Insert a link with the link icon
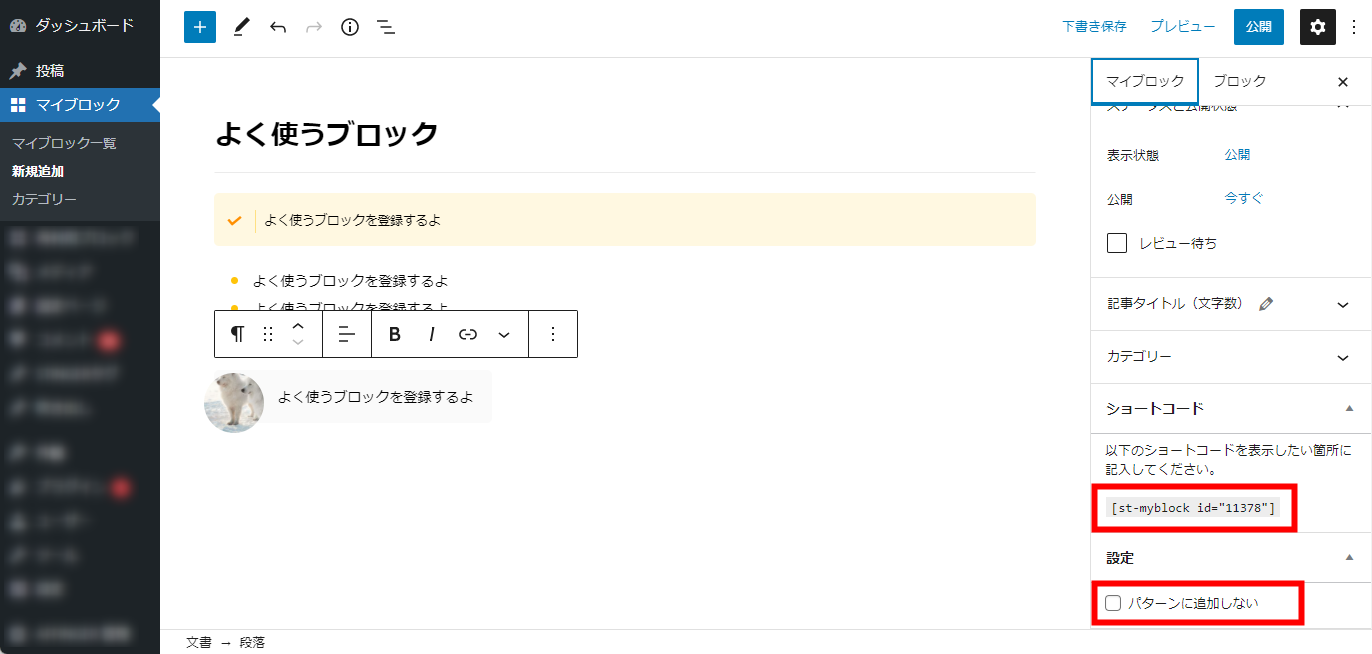1372x654 pixels. [x=468, y=334]
